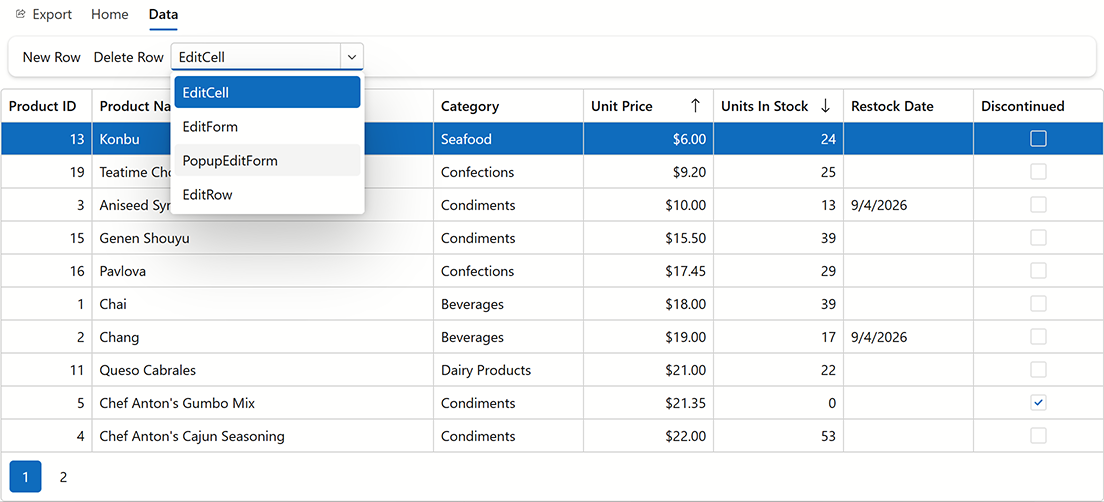The height and width of the screenshot is (502, 1104).
Task: Open the Export tab
Action: [x=44, y=14]
